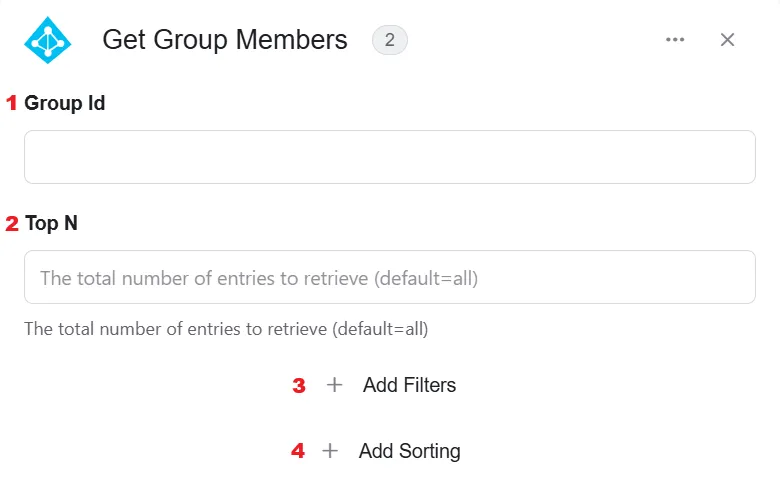Click the Group Id input field

pyautogui.click(x=390, y=157)
